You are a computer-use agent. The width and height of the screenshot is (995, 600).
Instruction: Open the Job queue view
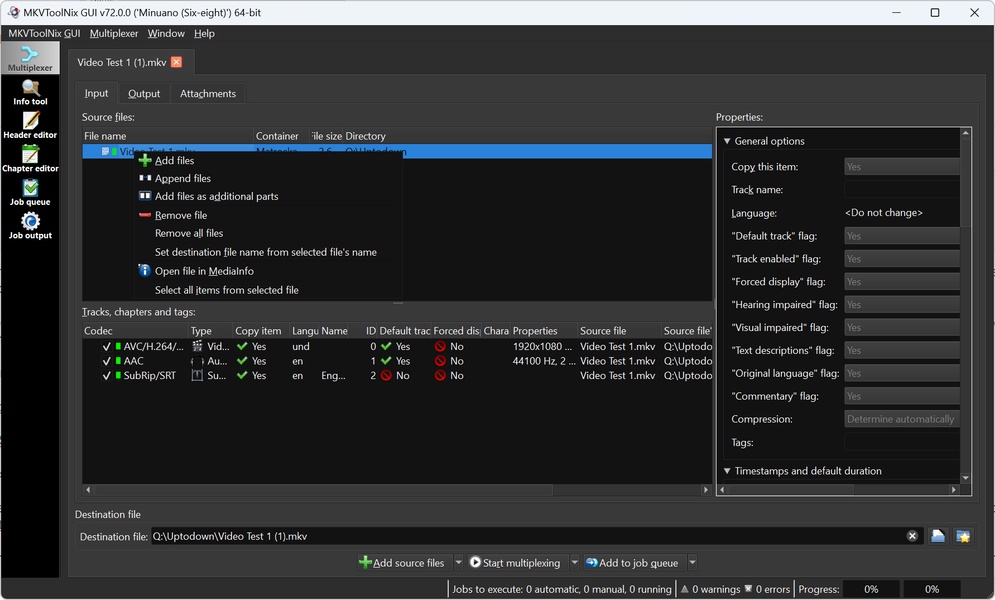tap(30, 192)
